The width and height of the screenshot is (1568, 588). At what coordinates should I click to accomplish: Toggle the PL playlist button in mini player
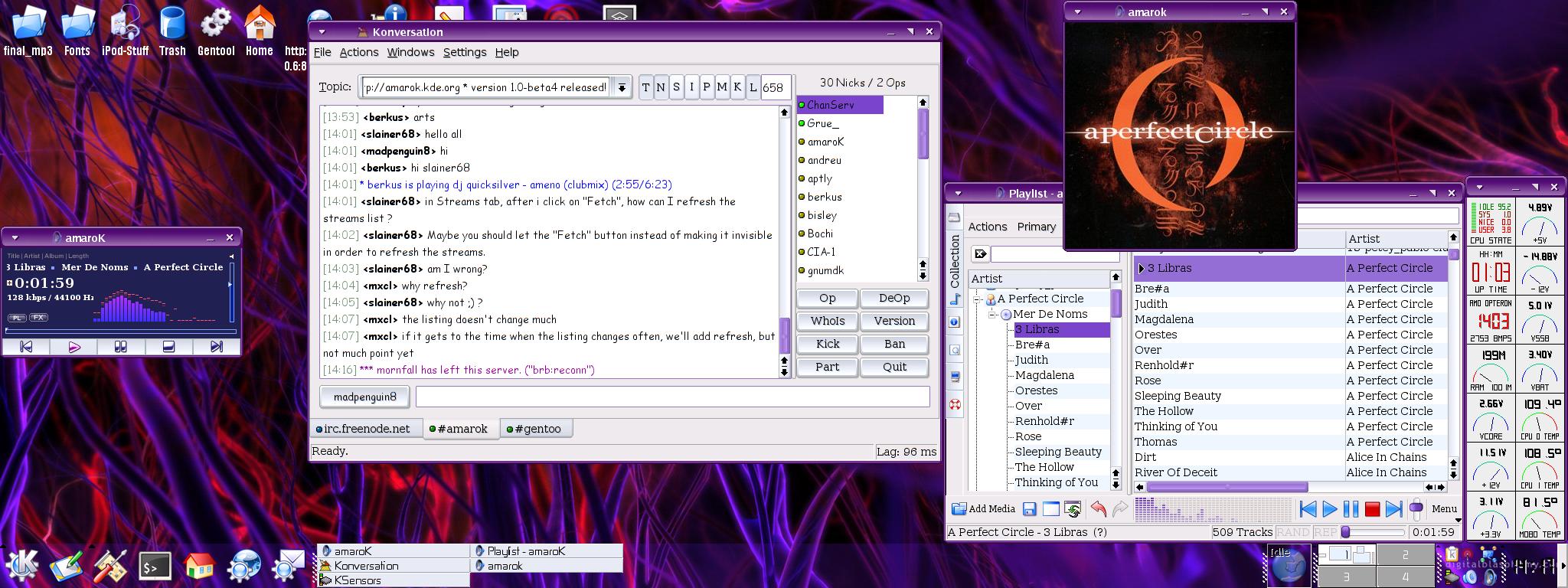(16, 317)
